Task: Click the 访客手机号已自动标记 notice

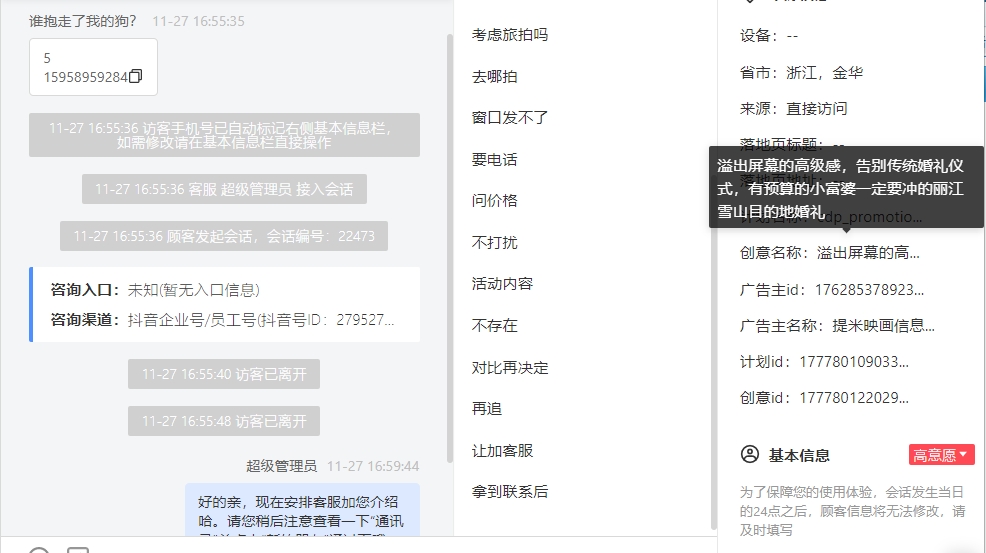Action: 224,135
